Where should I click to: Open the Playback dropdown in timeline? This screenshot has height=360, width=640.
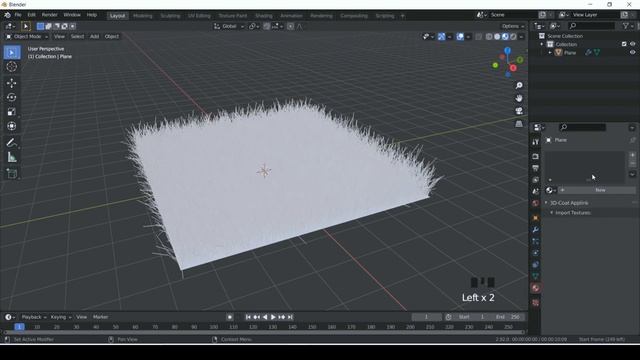coord(33,317)
